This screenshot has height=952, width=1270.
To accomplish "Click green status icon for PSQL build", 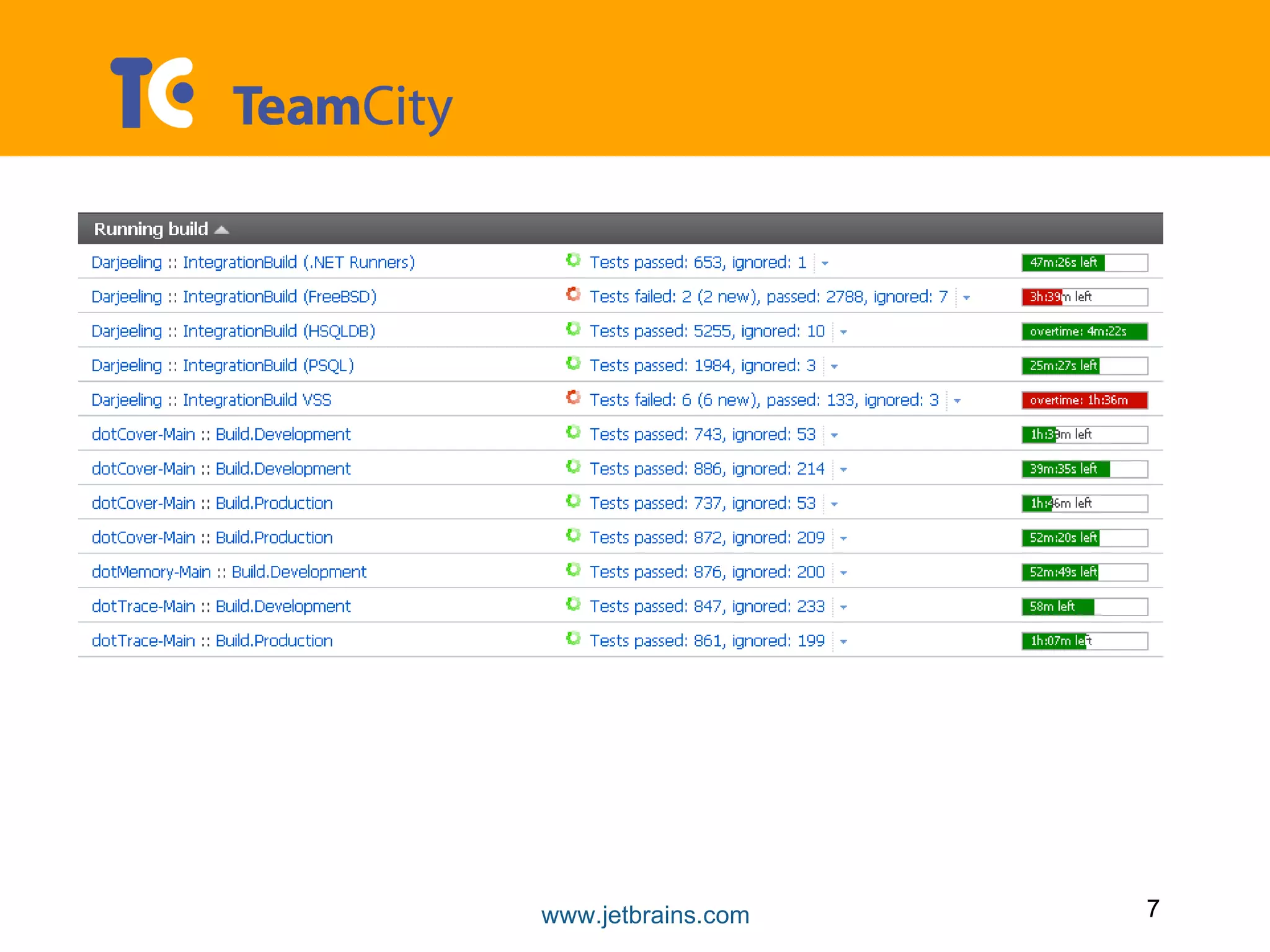I will pyautogui.click(x=573, y=364).
